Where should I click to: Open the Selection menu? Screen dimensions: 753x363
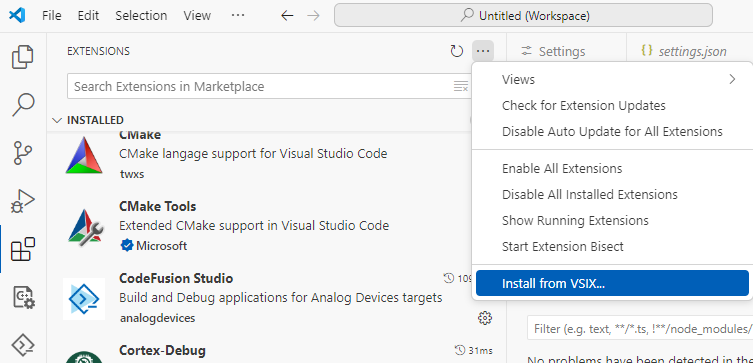coord(141,16)
